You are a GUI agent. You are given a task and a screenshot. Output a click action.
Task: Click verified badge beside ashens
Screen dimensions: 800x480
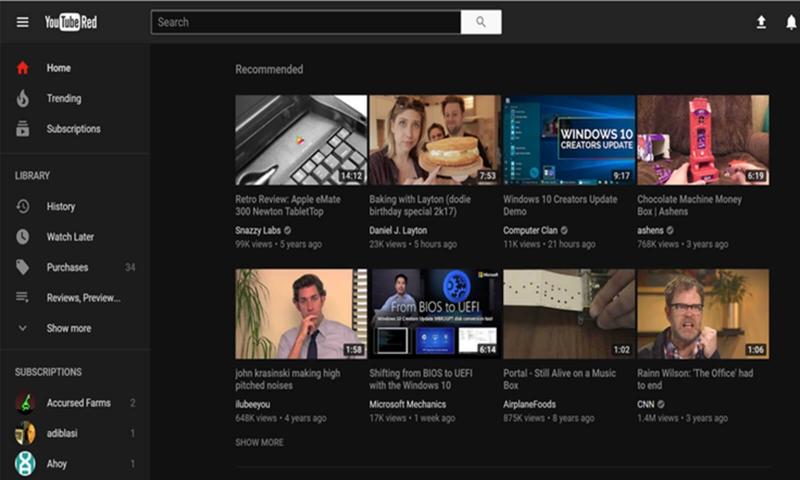coord(670,230)
